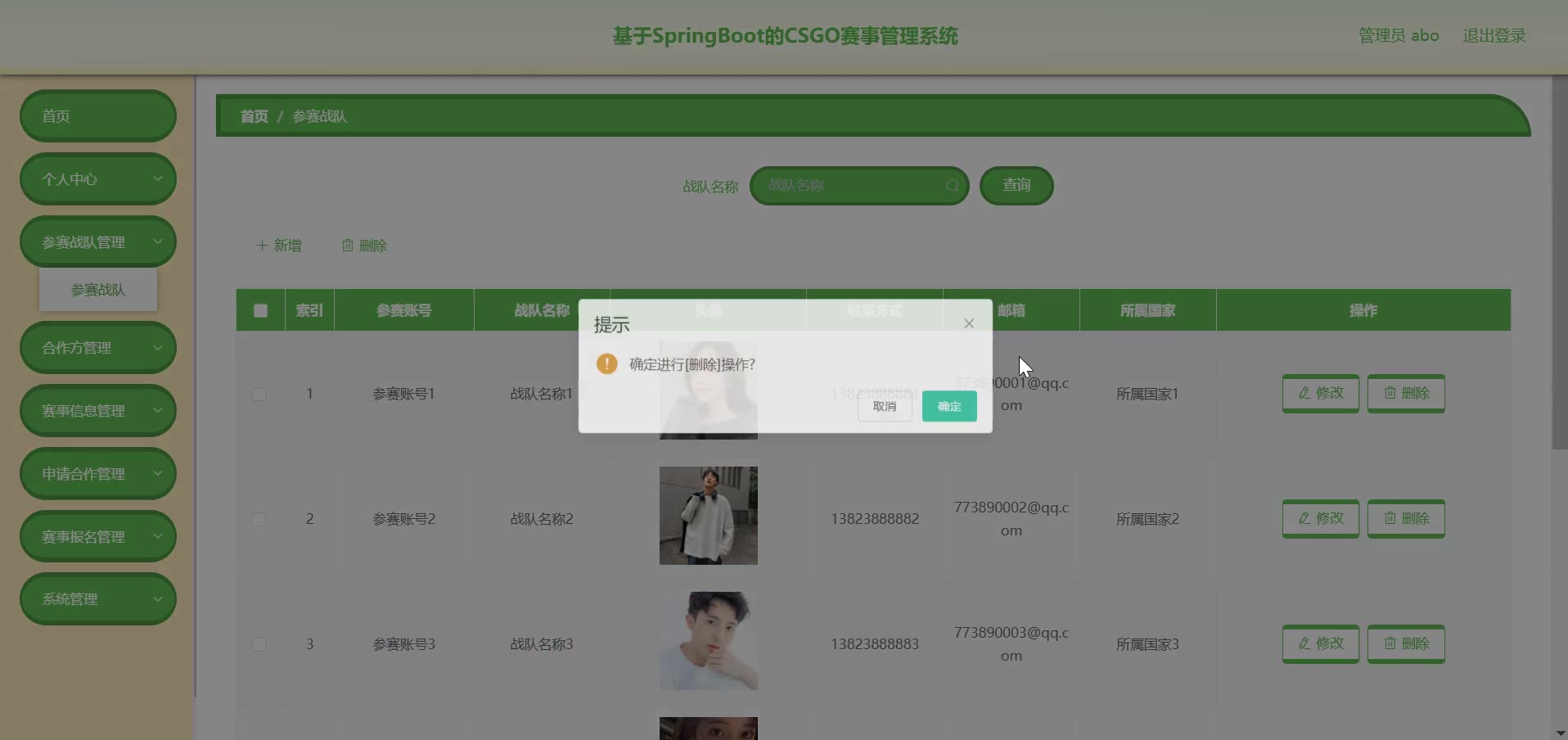The height and width of the screenshot is (740, 1568).
Task: Check the row checkbox for 参赛账号1
Action: coord(259,395)
